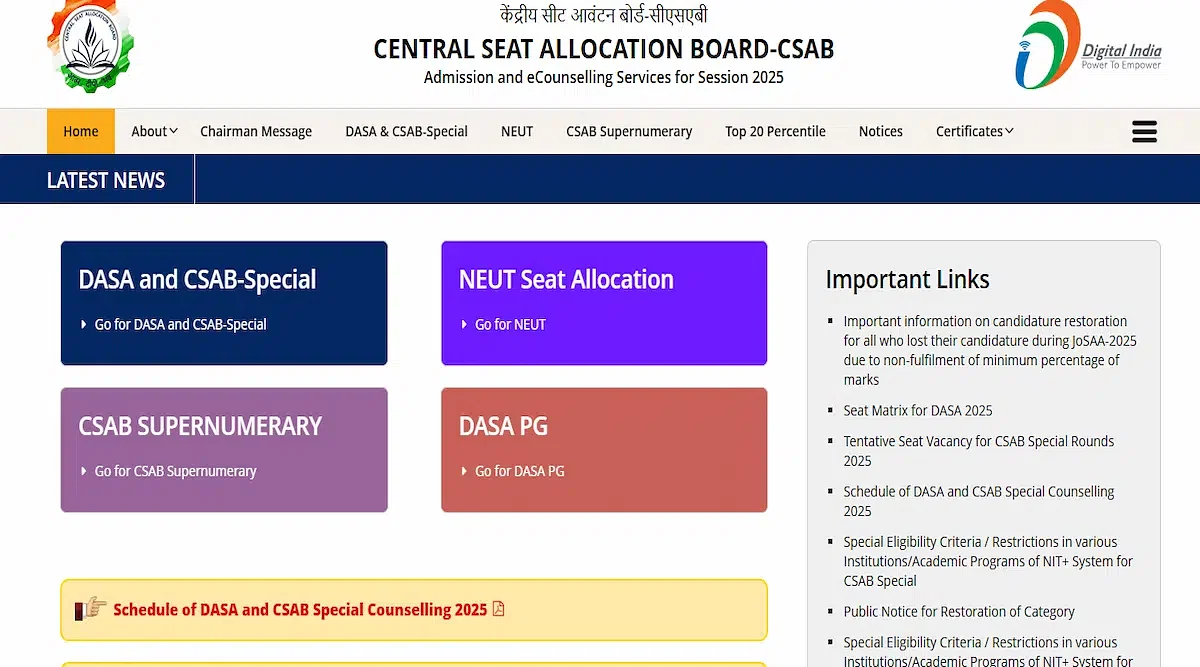Click the purple NEUT Seat Allocation card
This screenshot has width=1200, height=667.
tap(604, 303)
